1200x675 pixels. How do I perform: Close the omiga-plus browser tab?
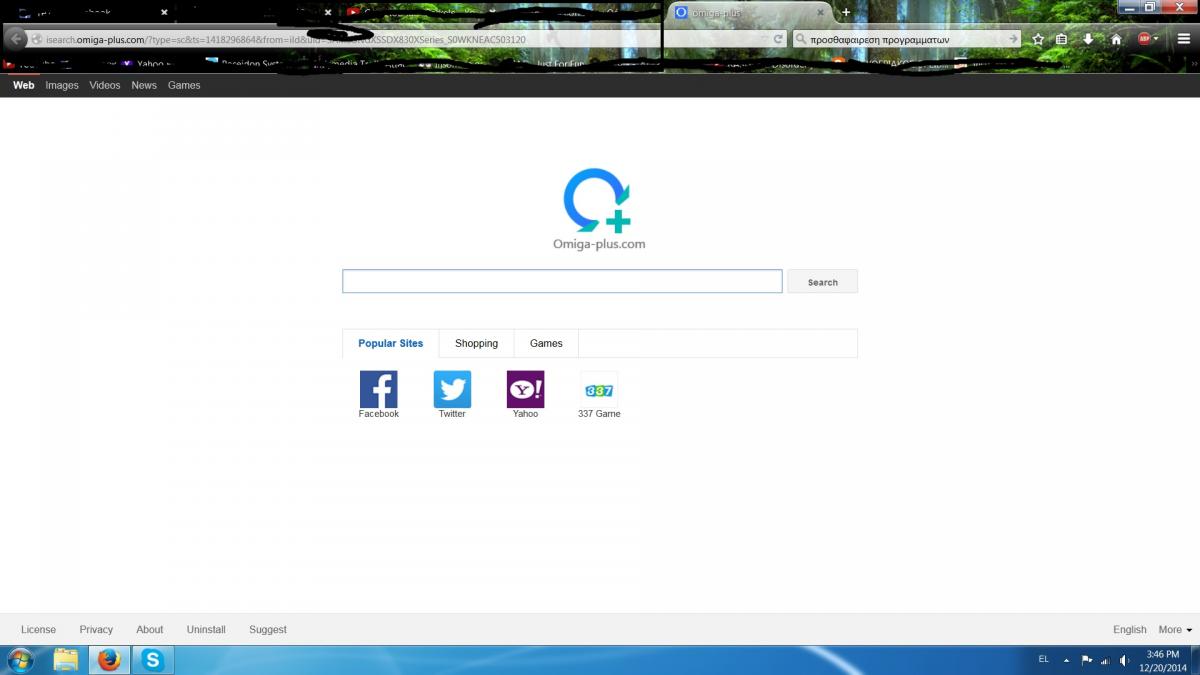click(821, 13)
